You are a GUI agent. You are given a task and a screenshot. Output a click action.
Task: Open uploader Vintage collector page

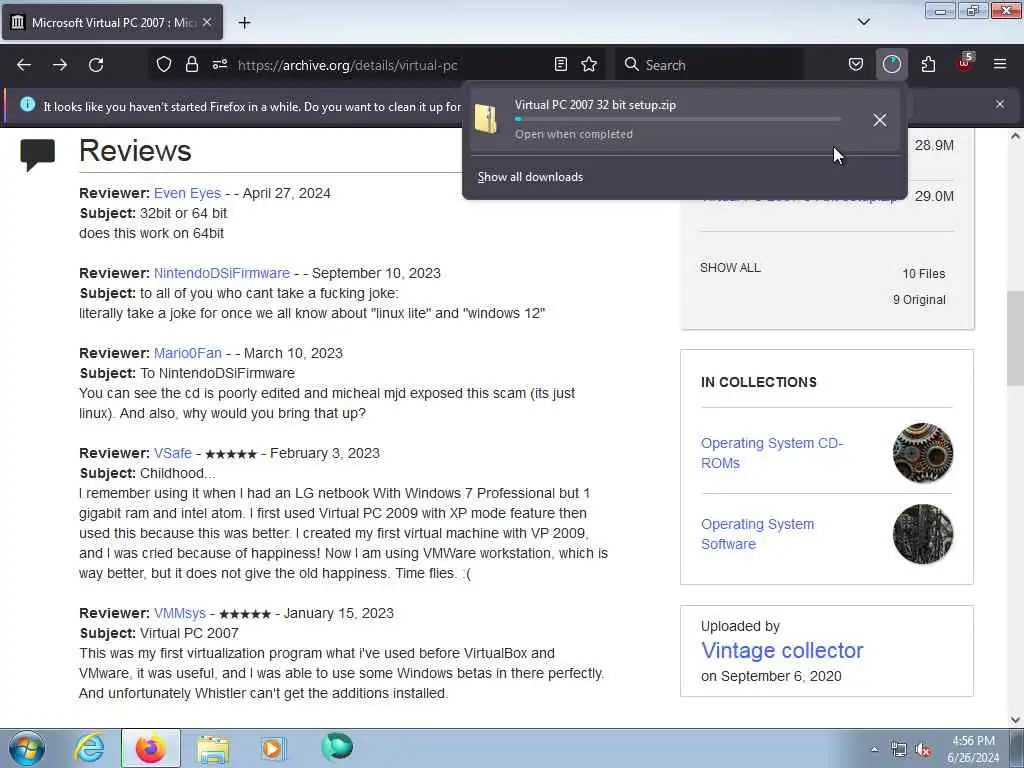tap(782, 650)
